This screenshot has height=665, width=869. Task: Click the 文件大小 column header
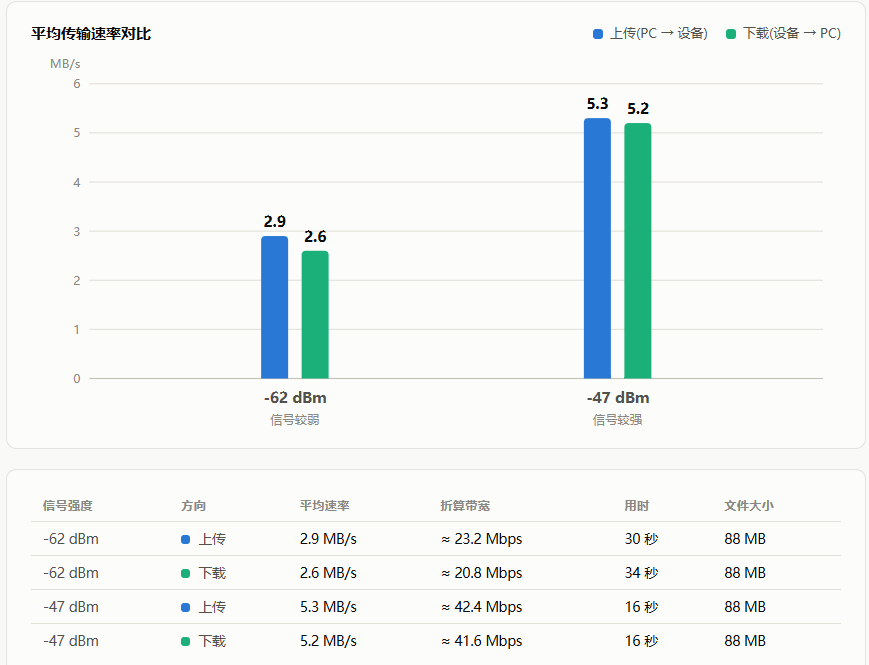pyautogui.click(x=749, y=505)
